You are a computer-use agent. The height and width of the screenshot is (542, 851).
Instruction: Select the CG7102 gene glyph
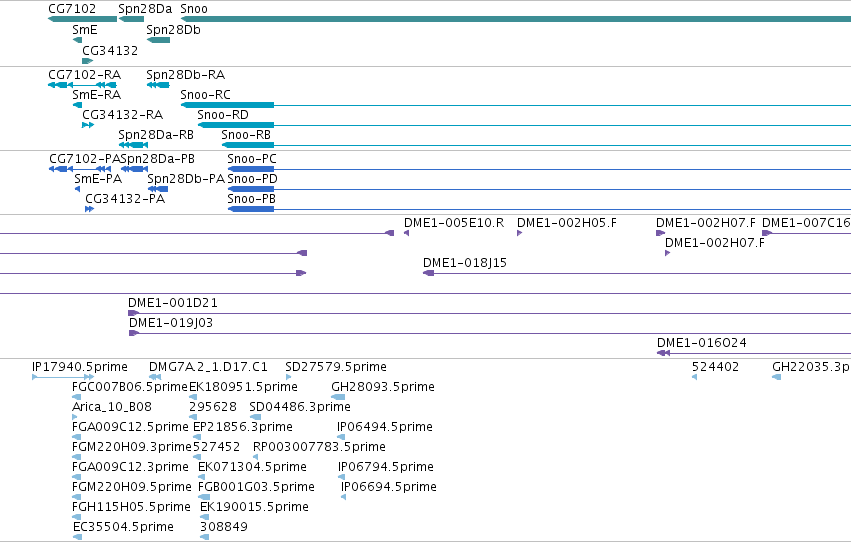coord(82,19)
